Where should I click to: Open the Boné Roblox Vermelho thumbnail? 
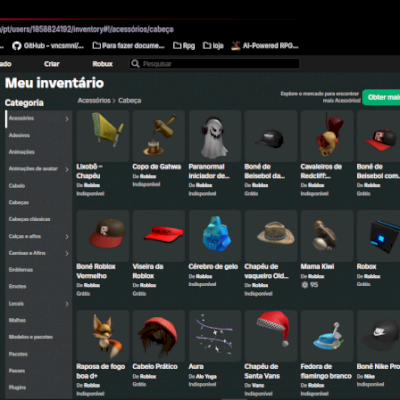click(103, 236)
